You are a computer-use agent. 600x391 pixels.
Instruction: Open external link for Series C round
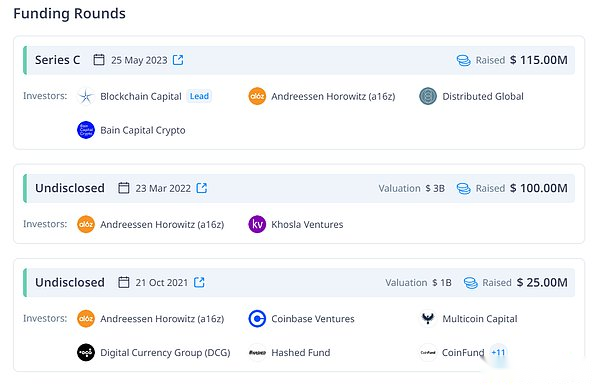(178, 60)
